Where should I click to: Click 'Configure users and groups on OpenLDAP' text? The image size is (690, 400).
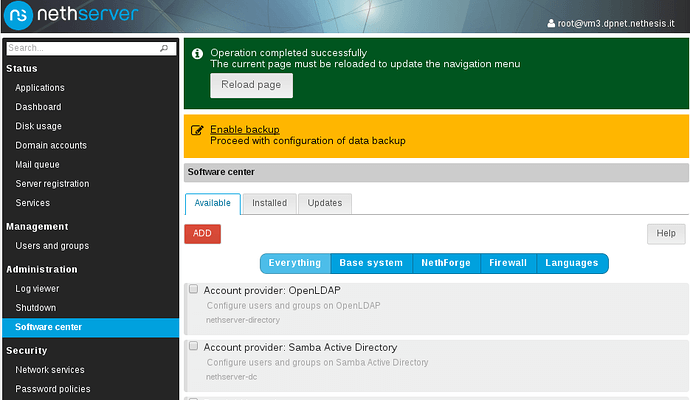(x=294, y=306)
